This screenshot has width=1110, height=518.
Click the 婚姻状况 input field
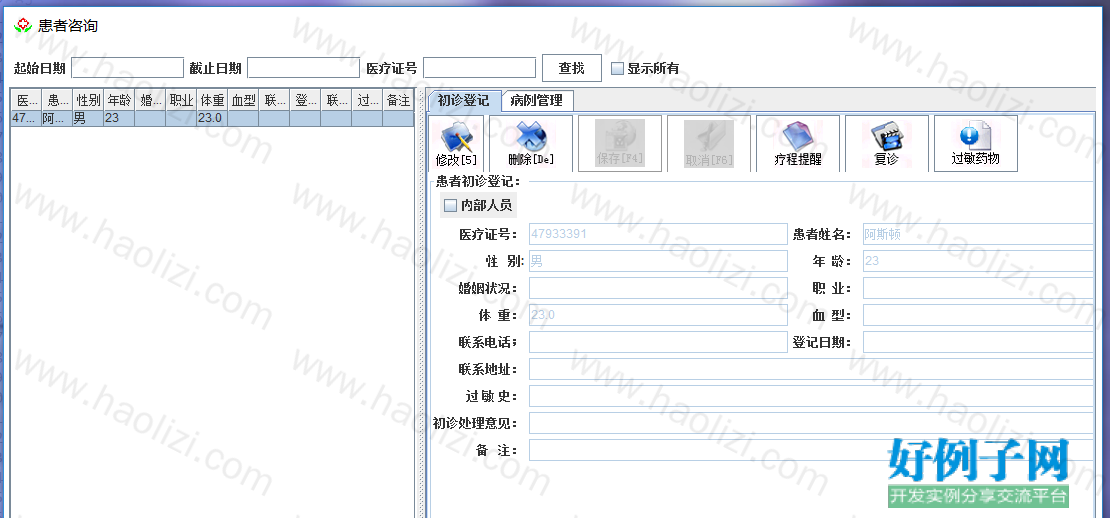click(x=658, y=288)
